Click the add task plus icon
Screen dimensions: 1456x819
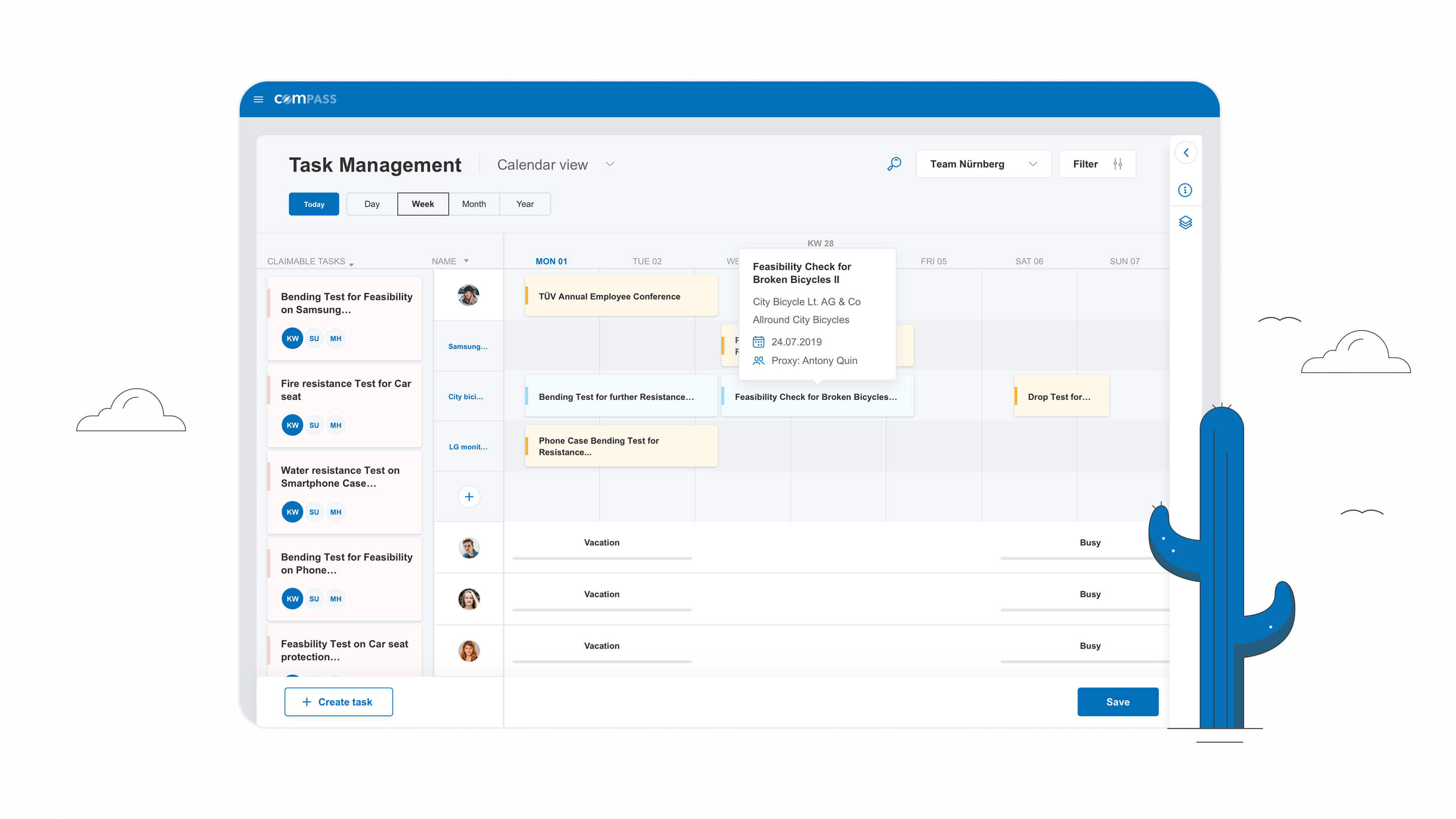[468, 496]
